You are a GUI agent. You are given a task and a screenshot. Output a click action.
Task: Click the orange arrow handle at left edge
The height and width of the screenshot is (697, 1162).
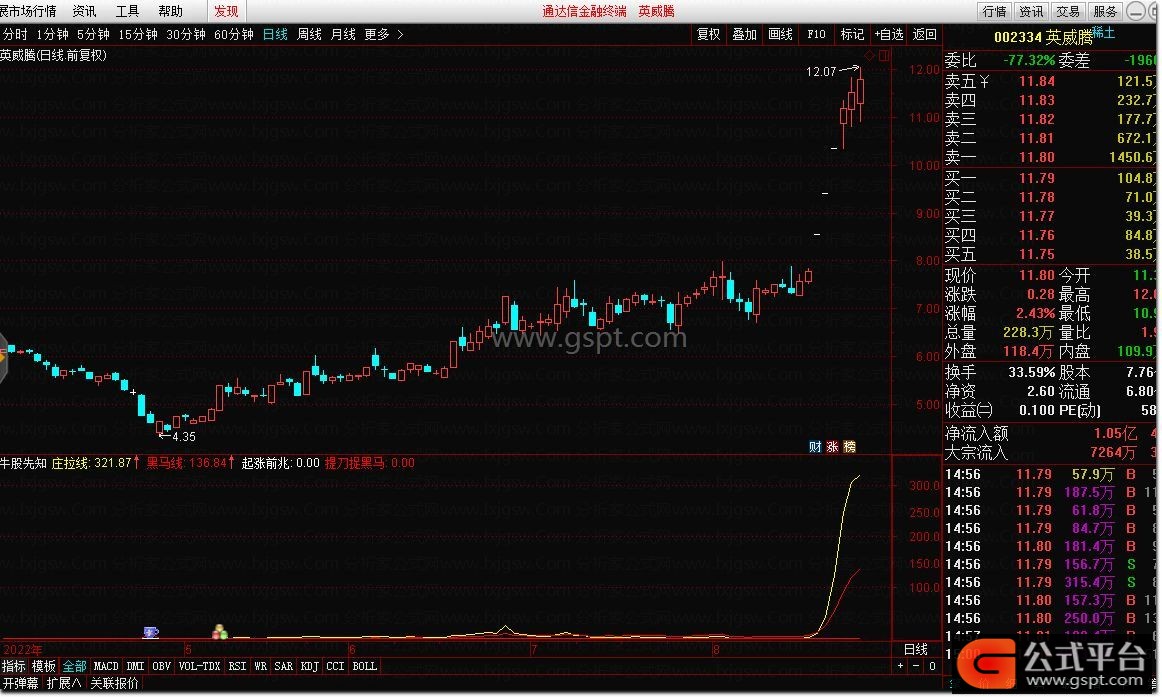[3, 357]
